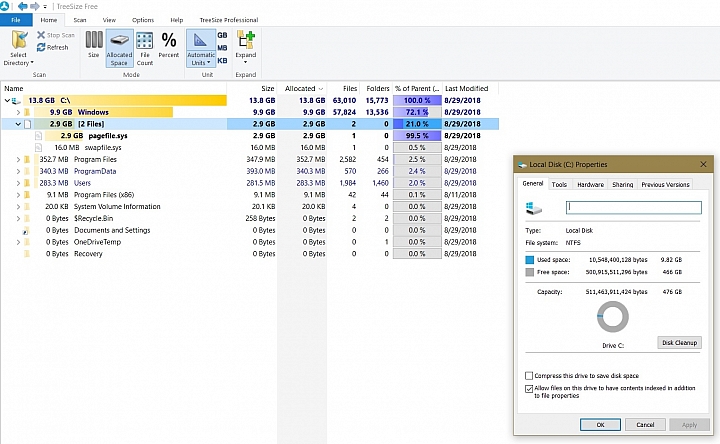Expand the $Recycle.Bin node
This screenshot has height=444, width=720.
18,219
